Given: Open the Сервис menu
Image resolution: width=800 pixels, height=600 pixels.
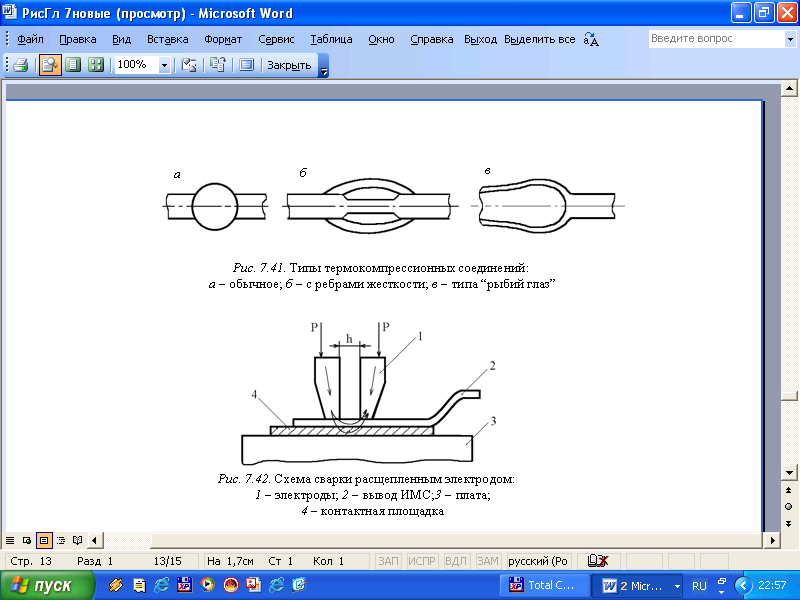Looking at the screenshot, I should pos(276,39).
